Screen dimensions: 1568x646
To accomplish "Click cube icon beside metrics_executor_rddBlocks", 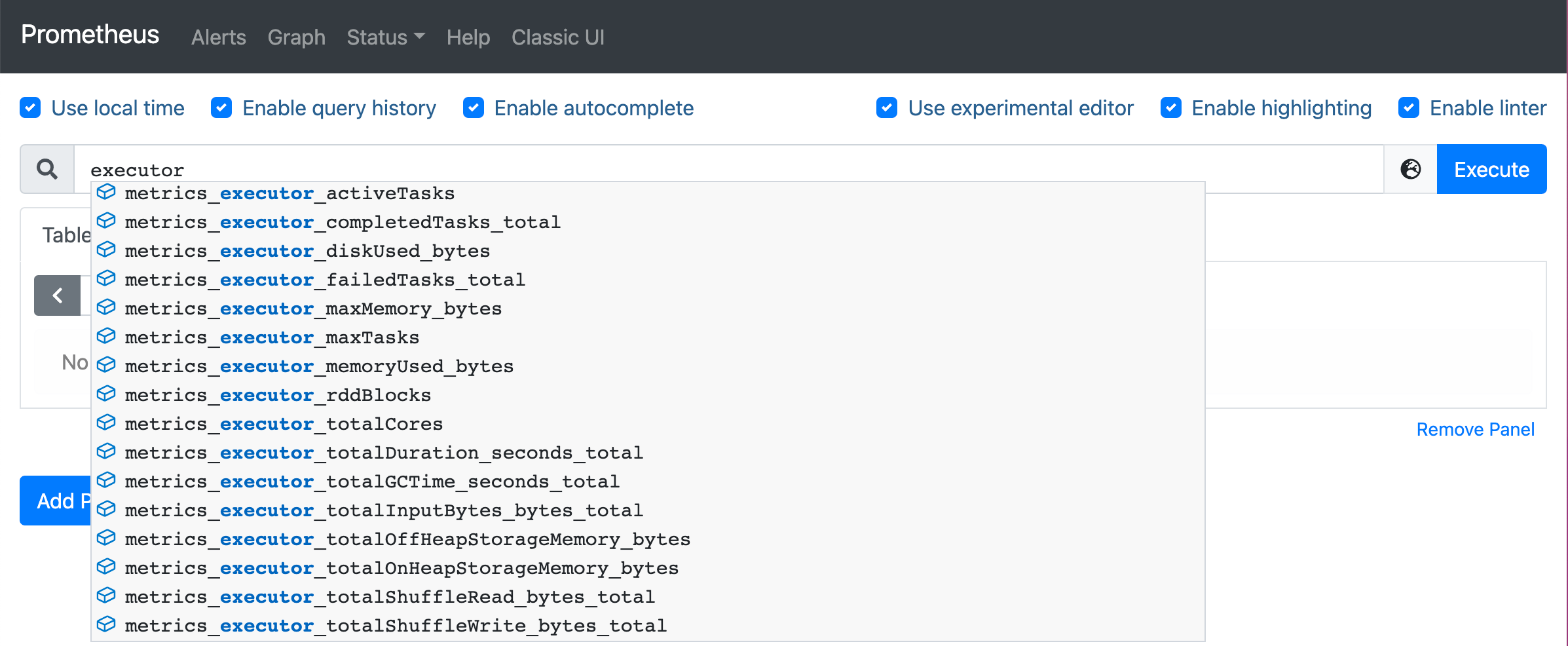I will 106,394.
